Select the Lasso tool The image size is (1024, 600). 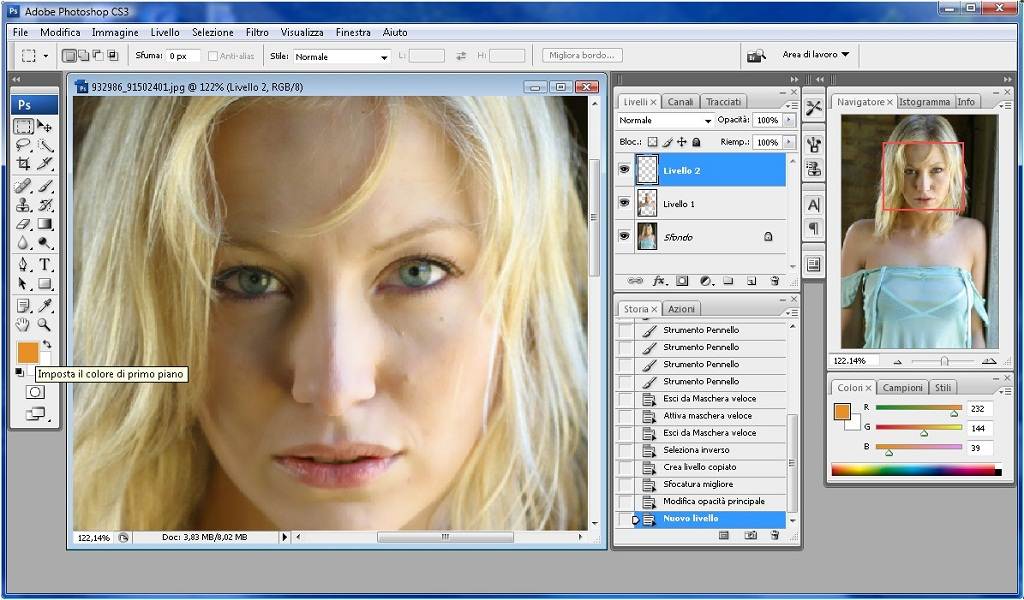click(23, 145)
